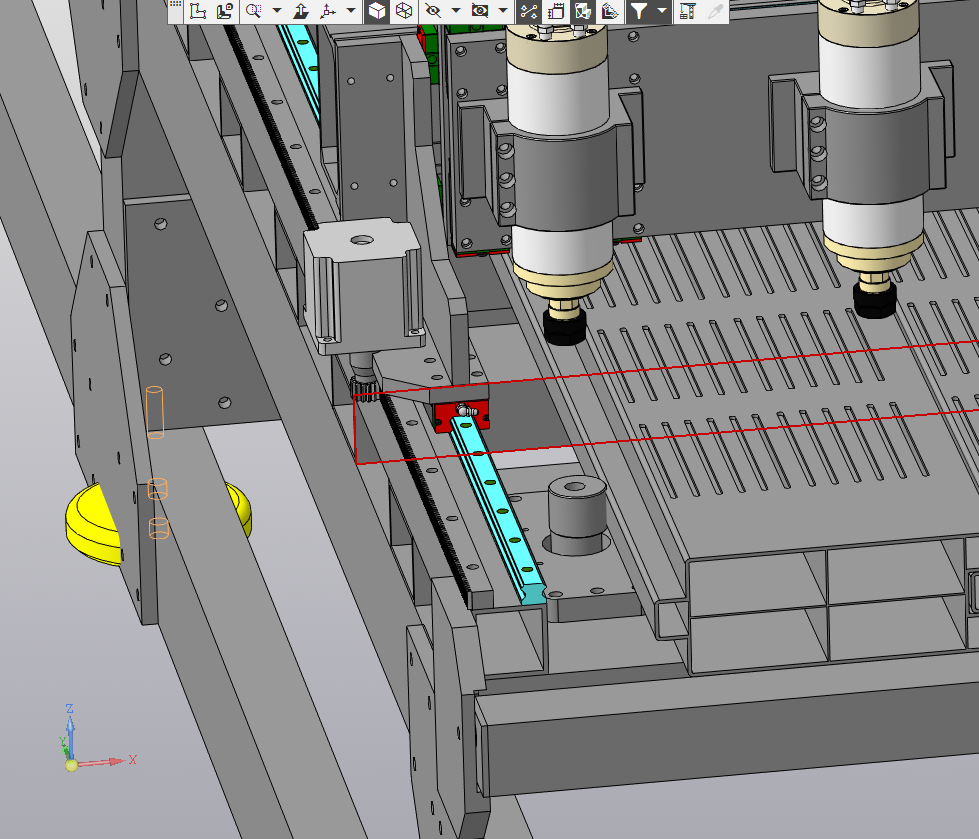The image size is (979, 839).
Task: Click the crossed camera eye icon
Action: coord(480,11)
